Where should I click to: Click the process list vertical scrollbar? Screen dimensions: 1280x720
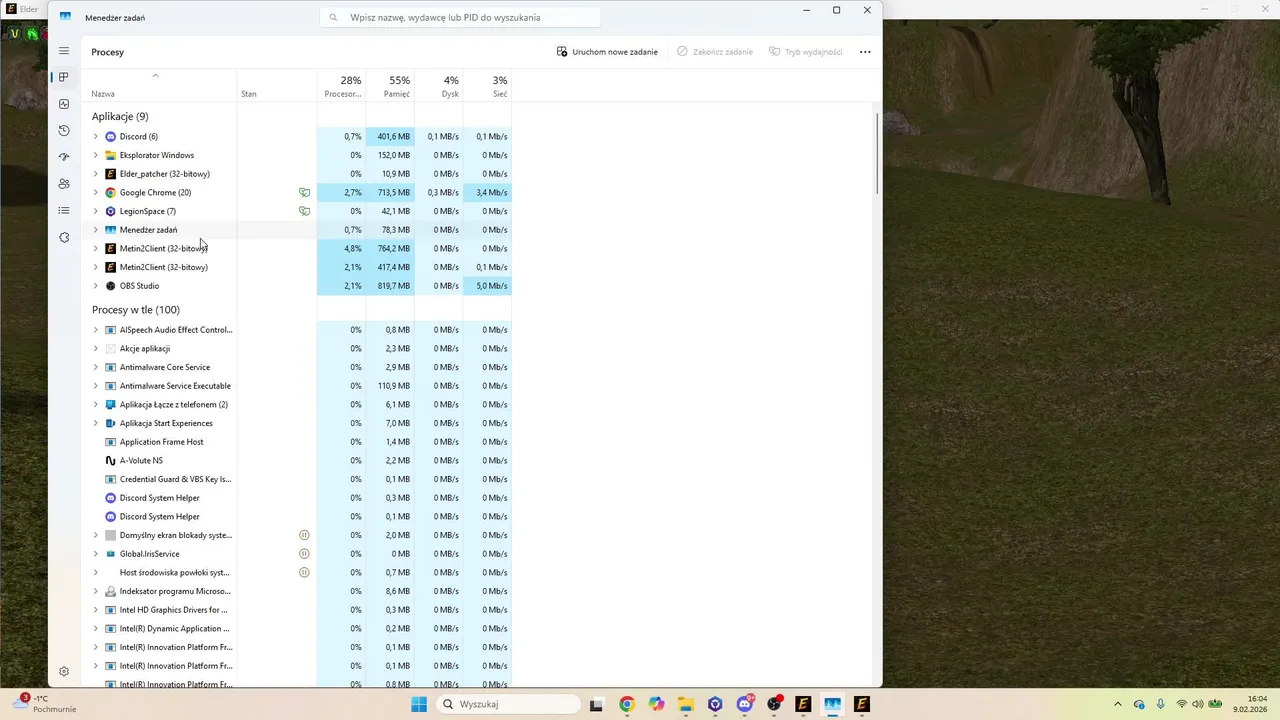[x=877, y=154]
